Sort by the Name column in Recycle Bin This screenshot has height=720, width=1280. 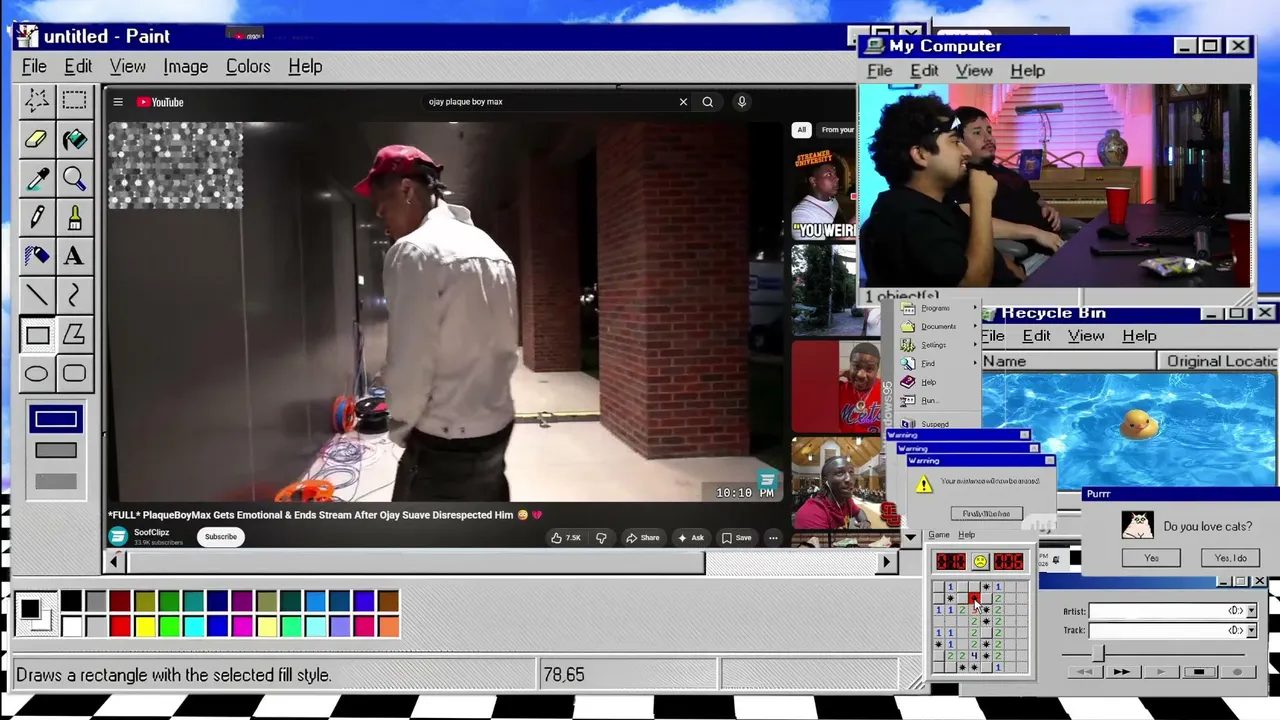point(1067,361)
